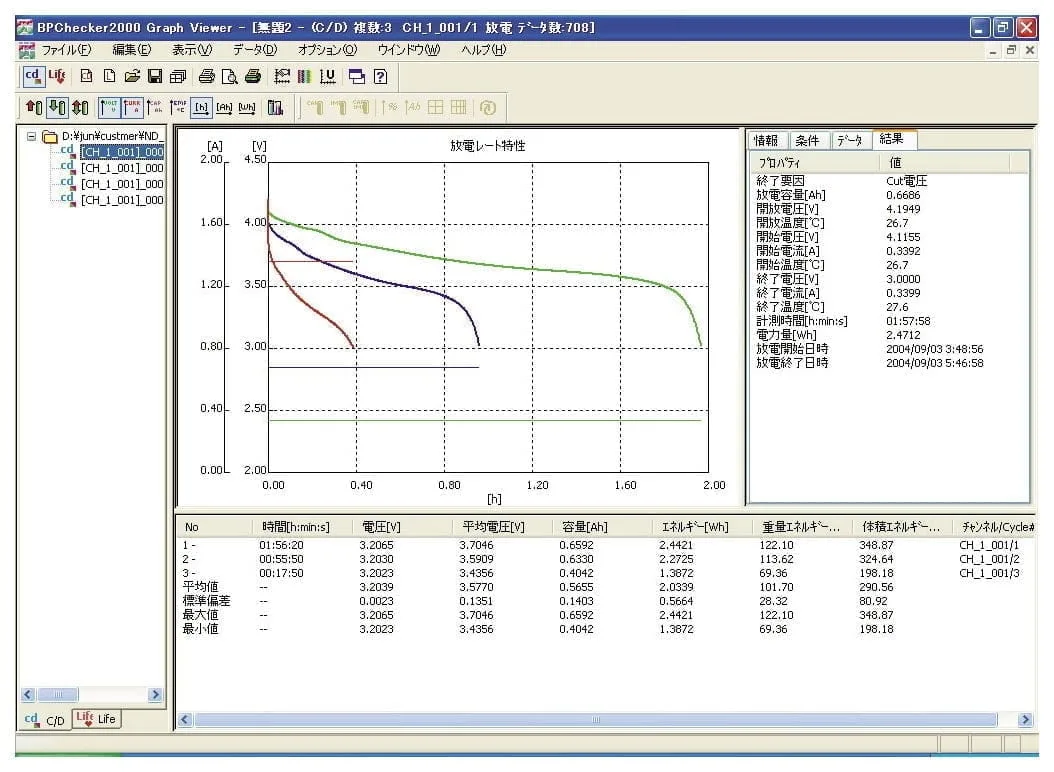Viewport: 1054px width, 772px height.
Task: Select the second CH_1_001 tree entry
Action: 121,168
